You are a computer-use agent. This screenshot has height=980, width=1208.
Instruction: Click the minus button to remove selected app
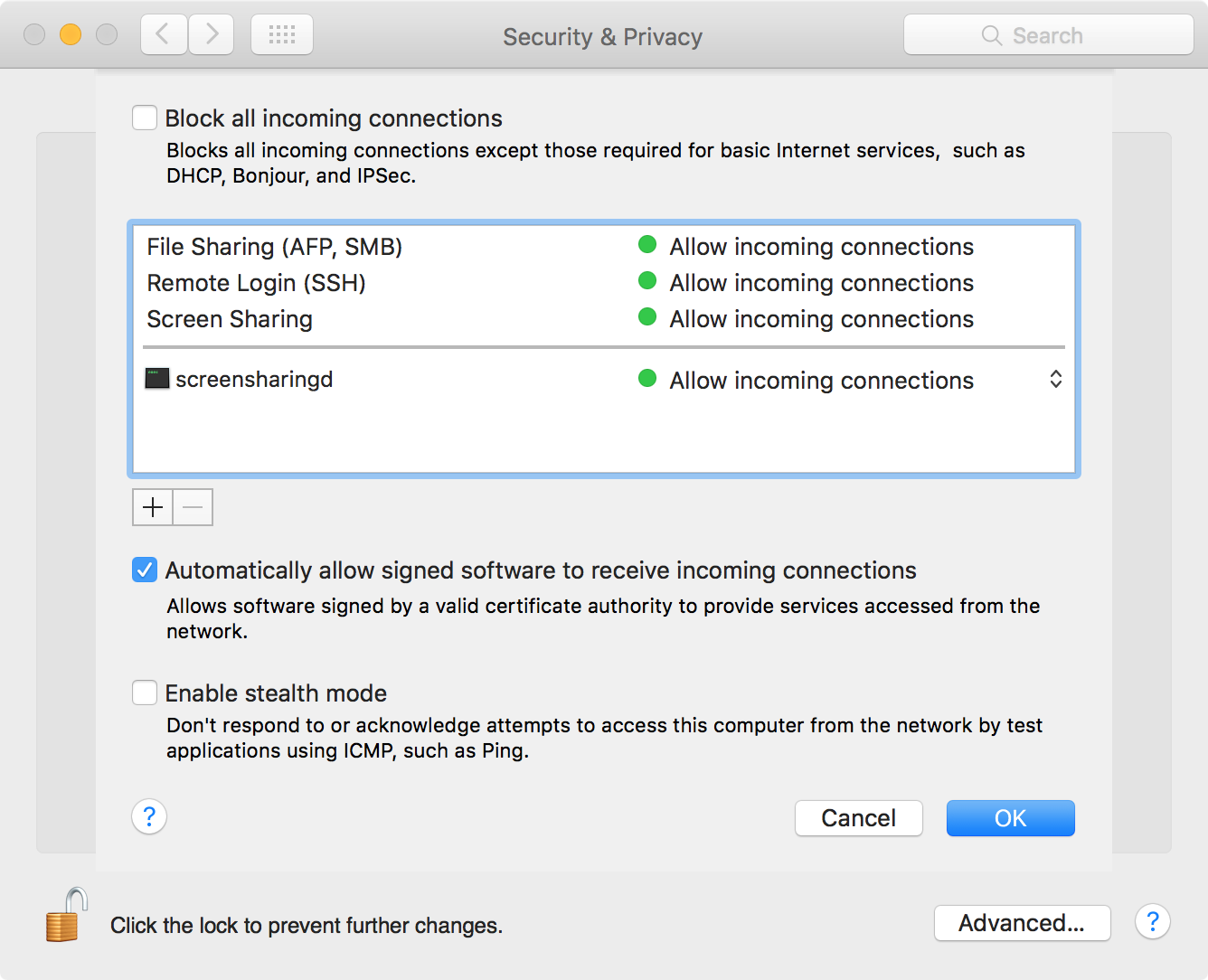(x=193, y=507)
